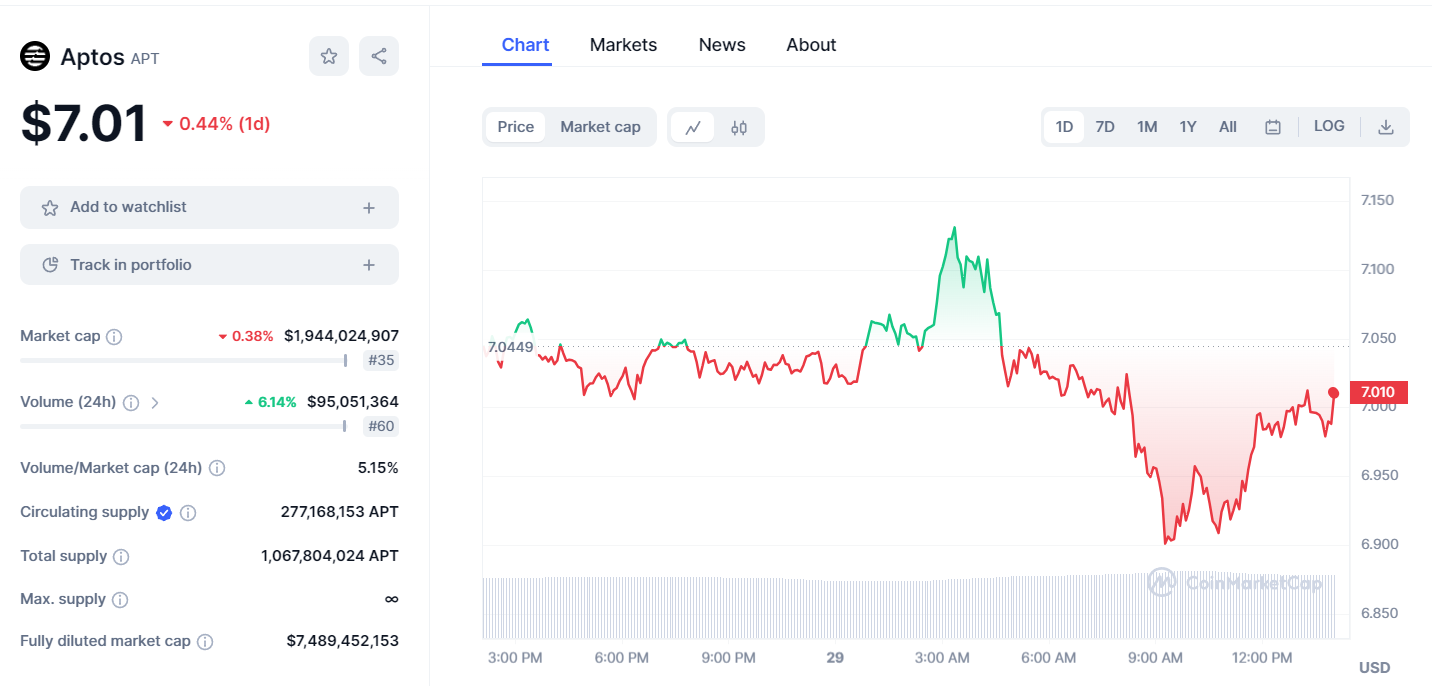Screen dimensions: 1432x686
Task: Click the red current price dot on chart
Action: coord(1334,393)
